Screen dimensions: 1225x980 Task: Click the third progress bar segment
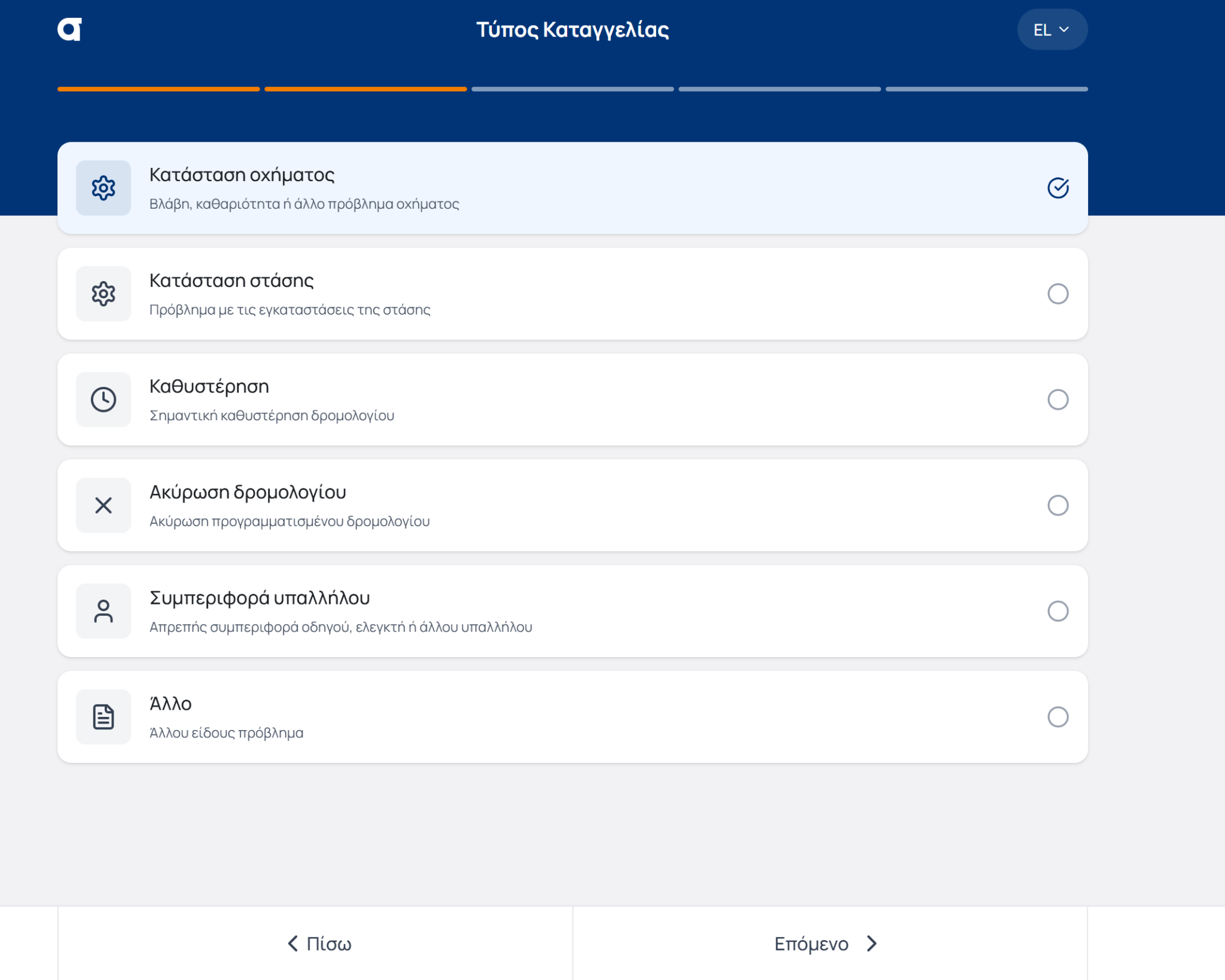tap(572, 89)
